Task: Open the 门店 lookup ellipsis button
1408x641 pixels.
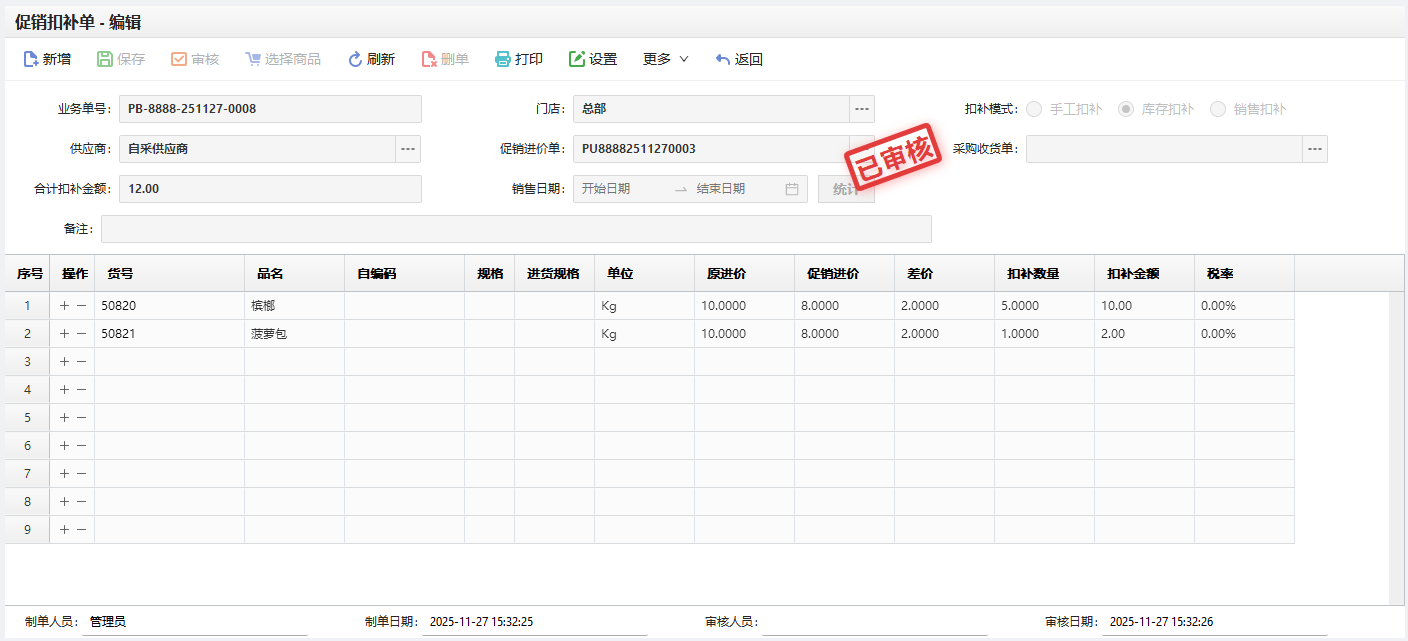Action: pos(862,109)
